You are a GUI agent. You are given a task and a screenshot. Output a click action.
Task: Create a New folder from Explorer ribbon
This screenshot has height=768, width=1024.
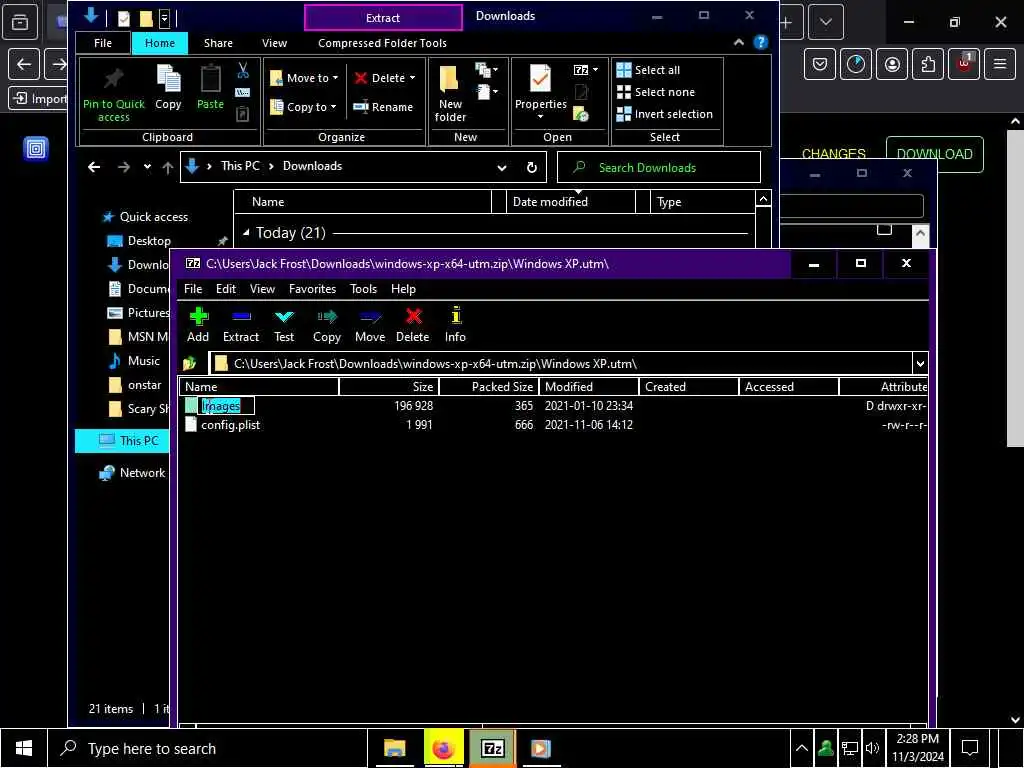tap(450, 93)
